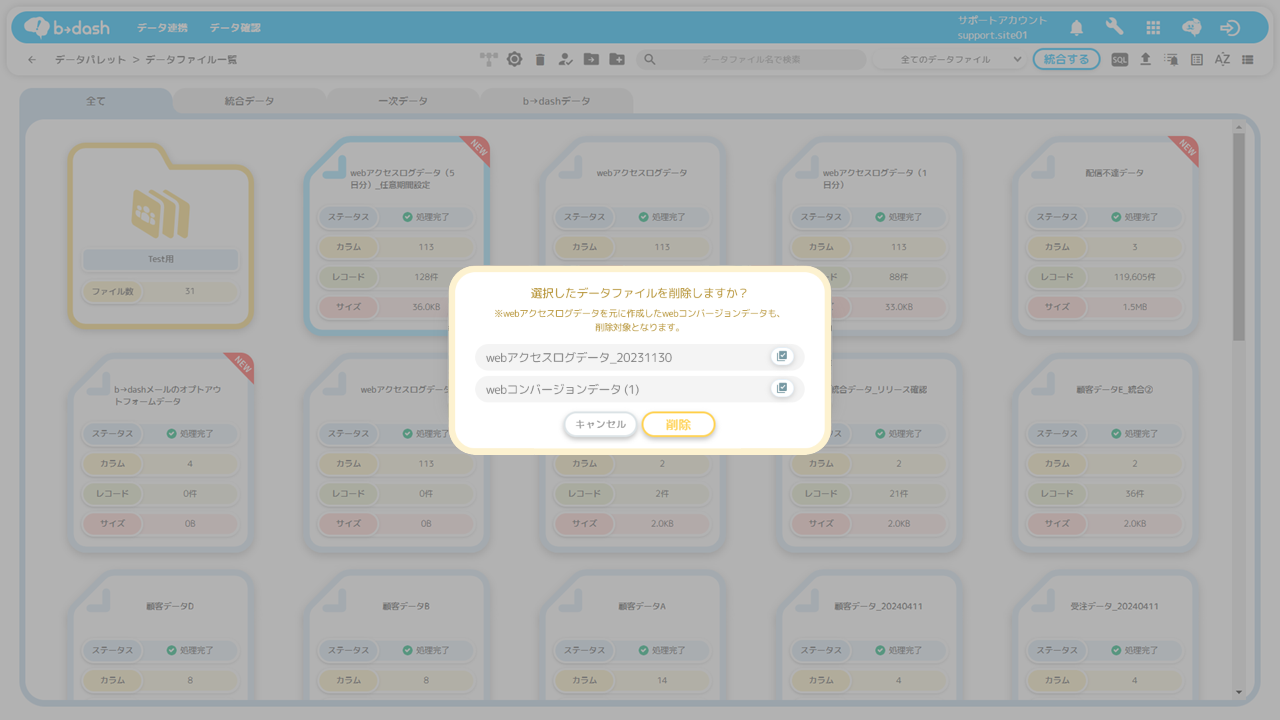Image resolution: width=1280 pixels, height=720 pixels.
Task: Click the b→dash logo in the header
Action: (67, 28)
